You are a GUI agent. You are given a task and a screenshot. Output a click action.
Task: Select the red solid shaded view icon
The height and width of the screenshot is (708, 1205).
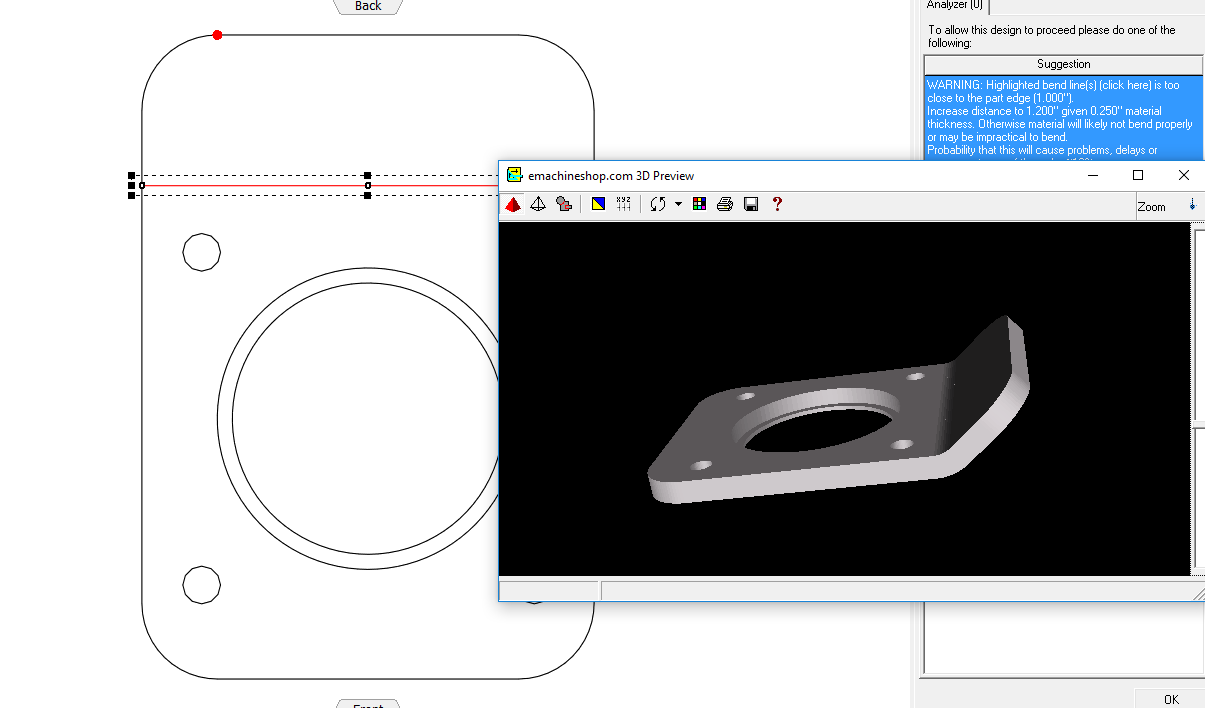point(513,204)
